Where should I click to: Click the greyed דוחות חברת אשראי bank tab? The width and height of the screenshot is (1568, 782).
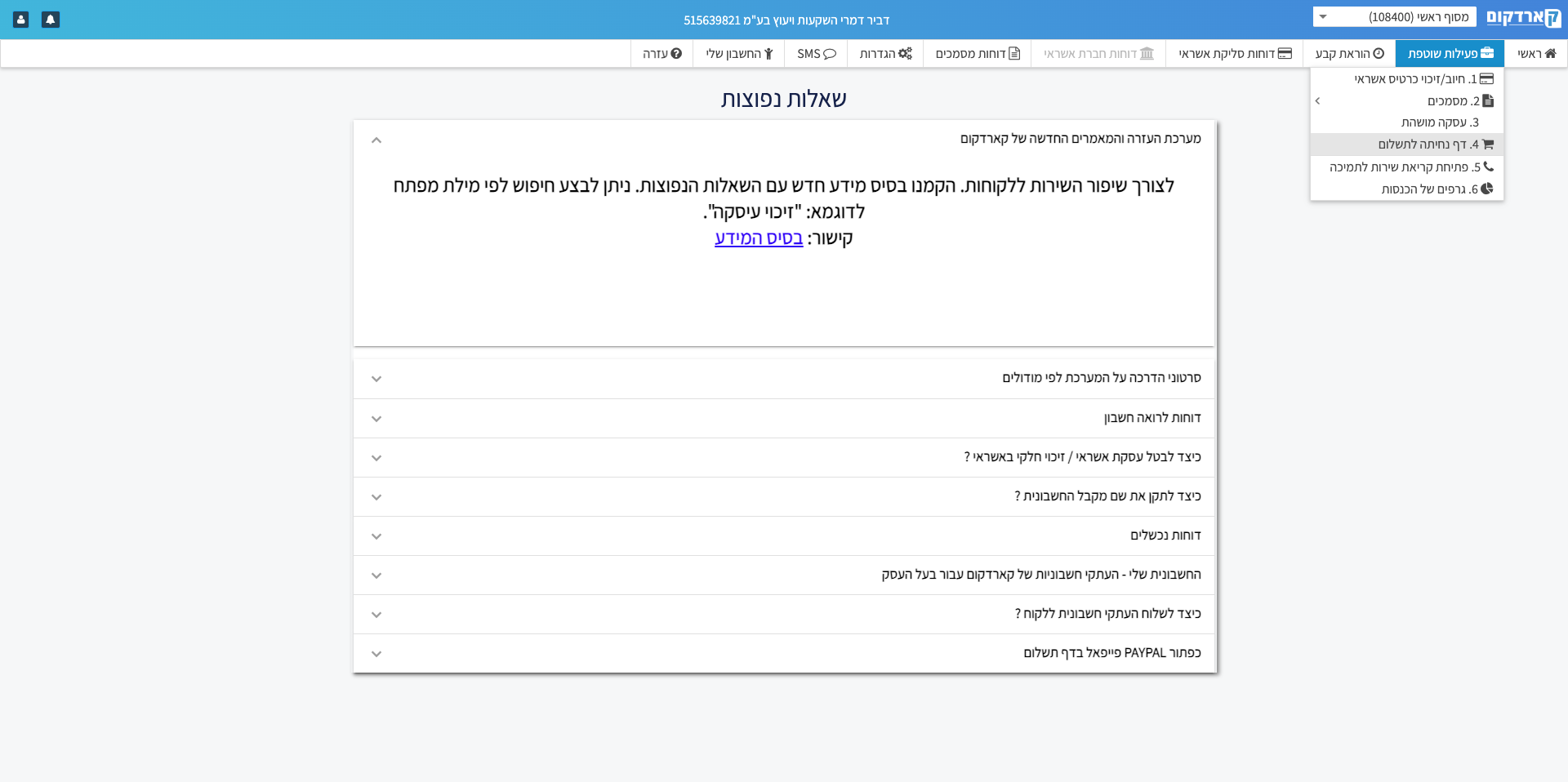(1098, 54)
